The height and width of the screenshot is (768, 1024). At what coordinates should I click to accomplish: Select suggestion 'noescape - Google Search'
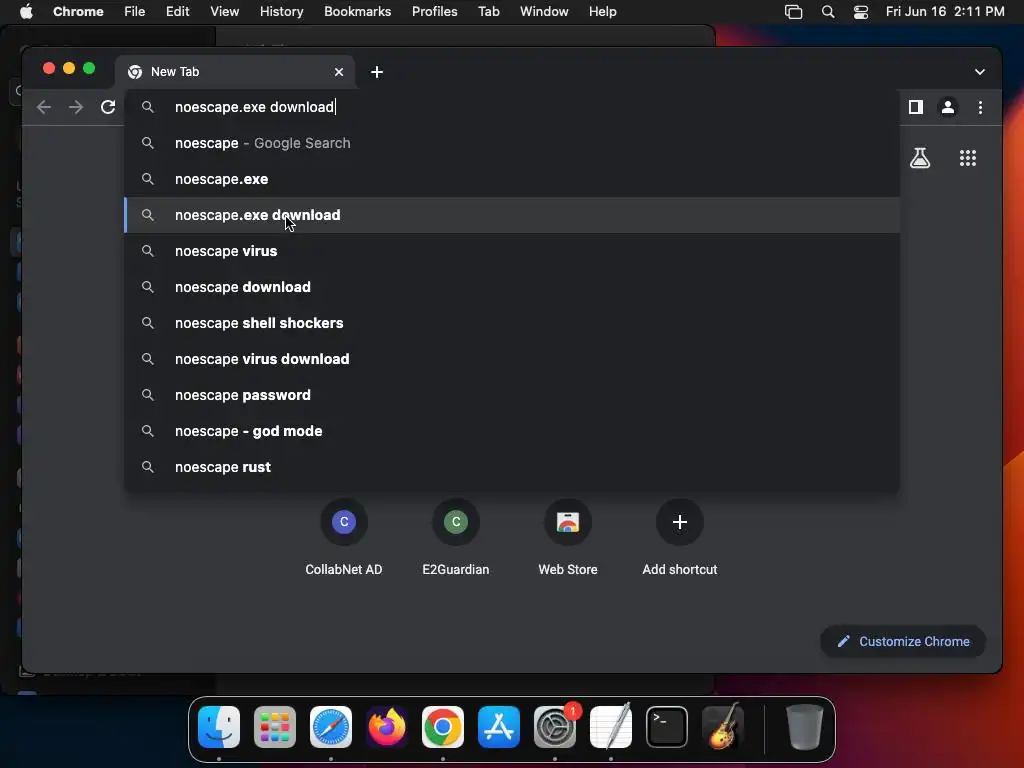(512, 143)
